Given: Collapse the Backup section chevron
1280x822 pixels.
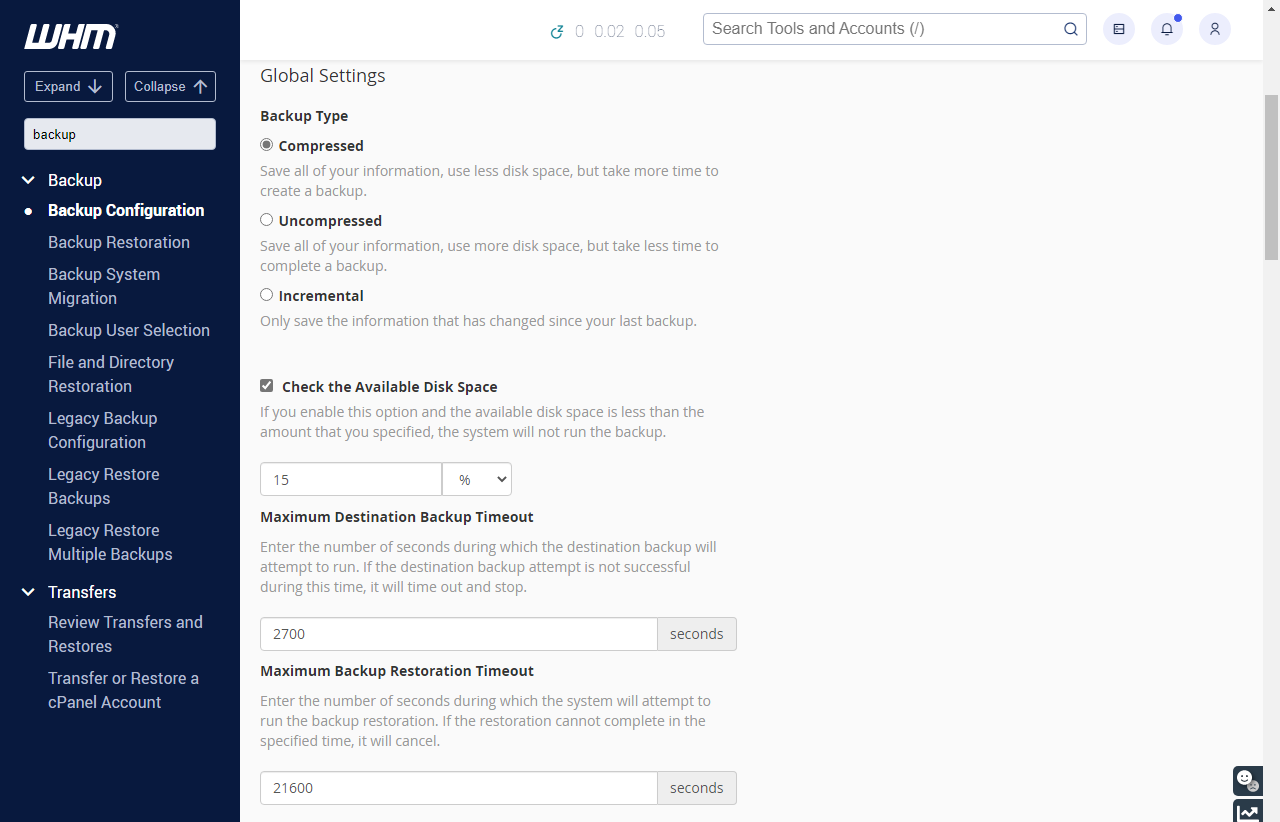Looking at the screenshot, I should click(x=27, y=180).
